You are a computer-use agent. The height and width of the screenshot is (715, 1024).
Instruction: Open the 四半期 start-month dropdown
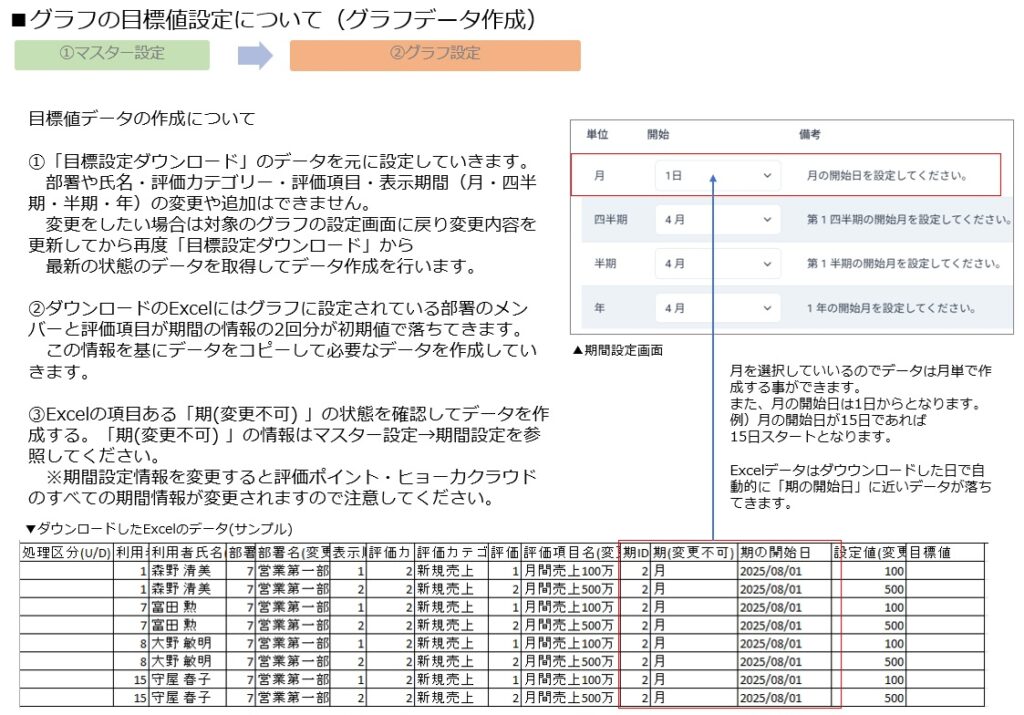point(716,219)
